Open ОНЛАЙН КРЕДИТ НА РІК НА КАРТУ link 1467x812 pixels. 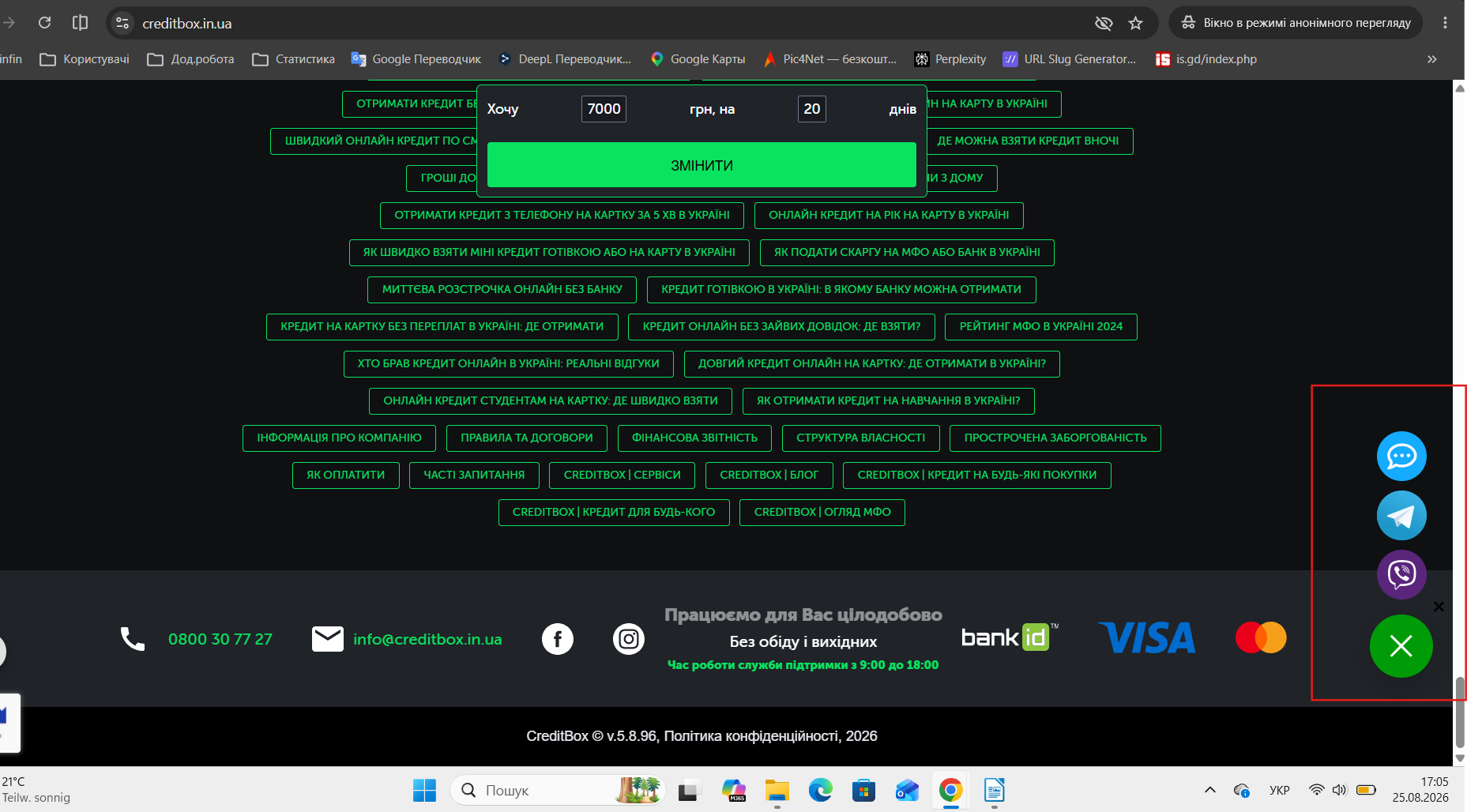click(890, 216)
